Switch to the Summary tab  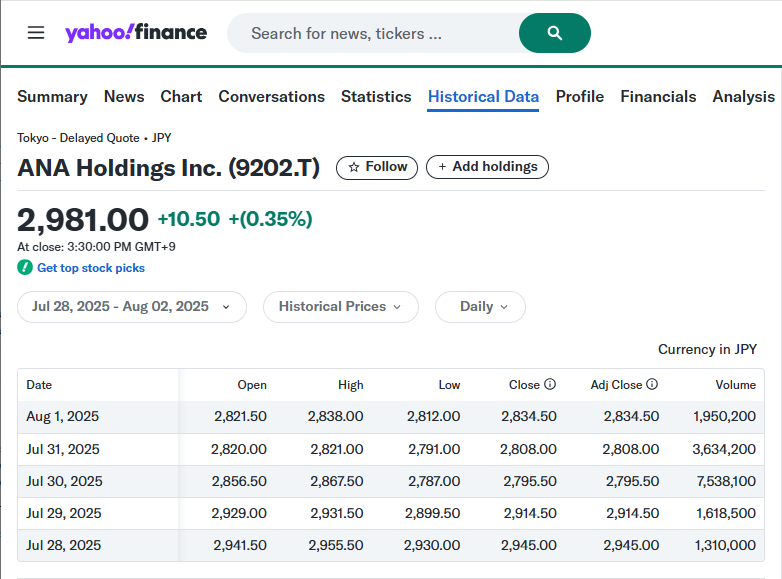(52, 97)
